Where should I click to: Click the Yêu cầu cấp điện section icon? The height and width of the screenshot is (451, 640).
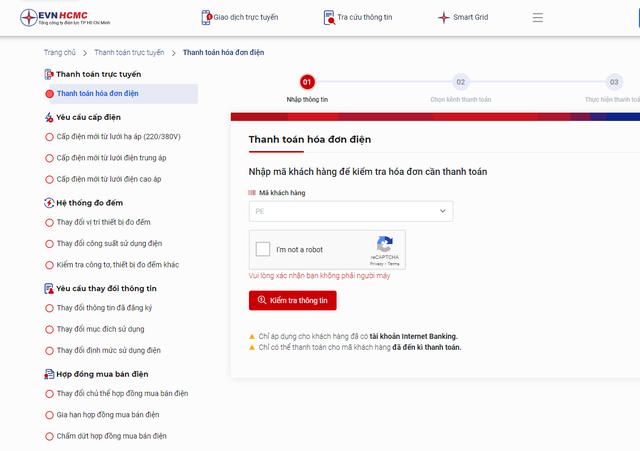coord(49,118)
